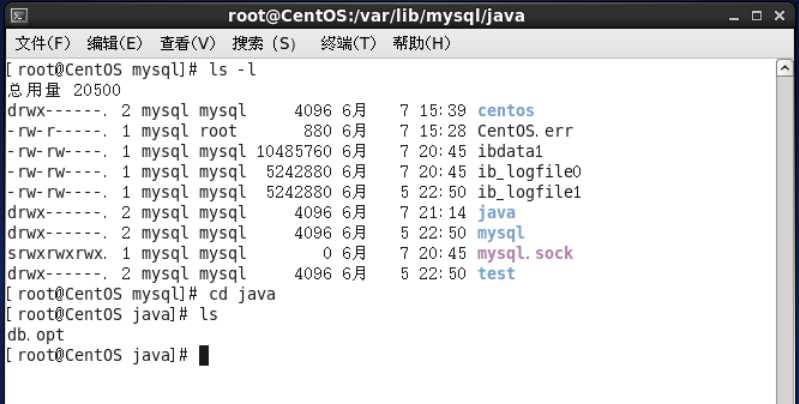Click the ib_logfile1 file name
This screenshot has width=799, height=404.
tap(529, 192)
